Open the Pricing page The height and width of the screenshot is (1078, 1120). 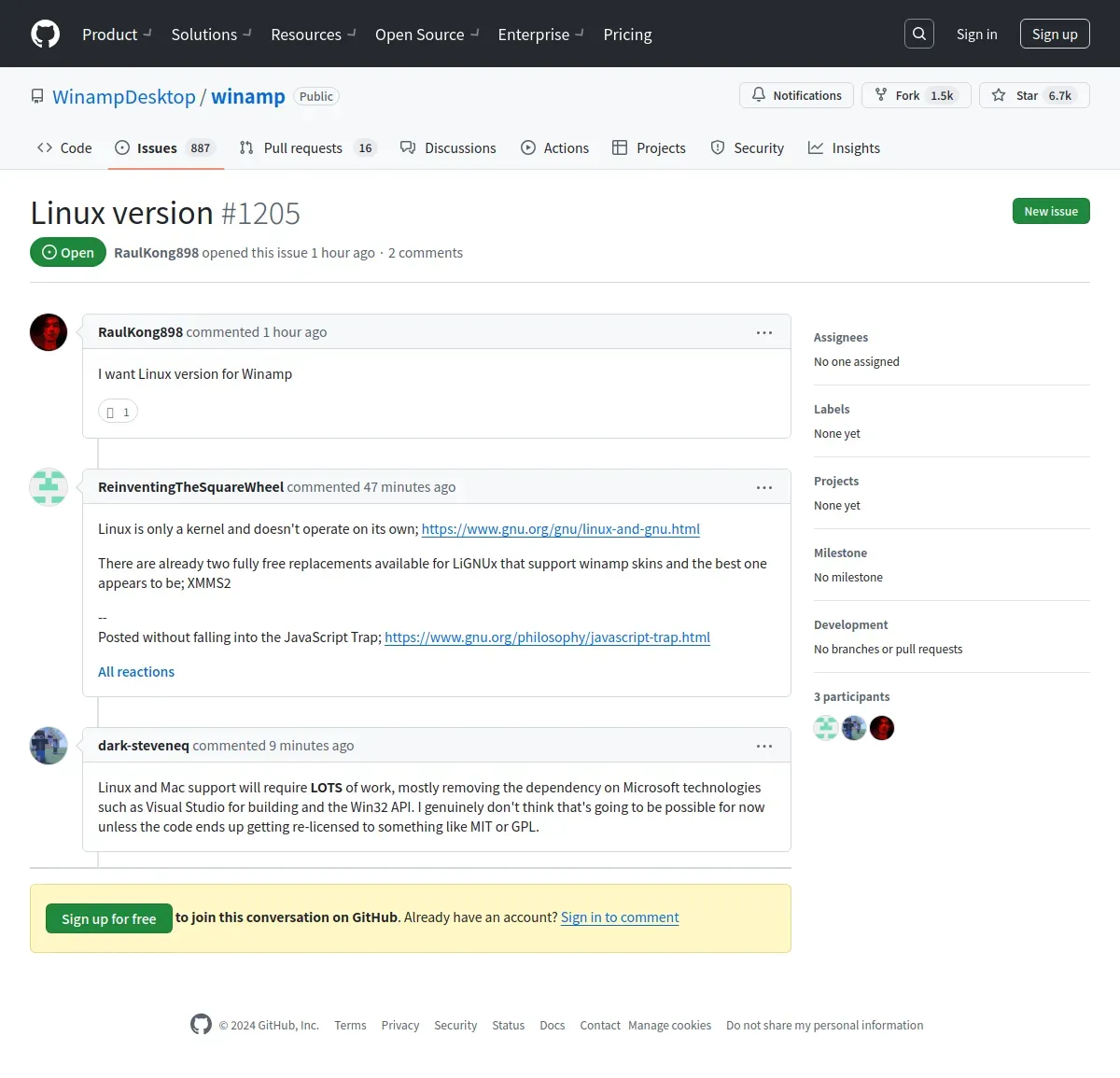(627, 35)
